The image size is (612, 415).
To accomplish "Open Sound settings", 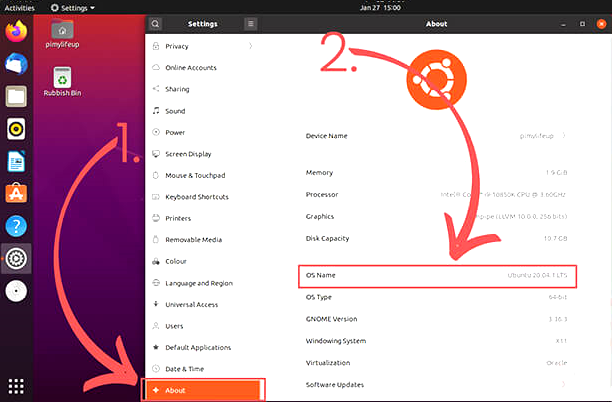I will coord(202,111).
